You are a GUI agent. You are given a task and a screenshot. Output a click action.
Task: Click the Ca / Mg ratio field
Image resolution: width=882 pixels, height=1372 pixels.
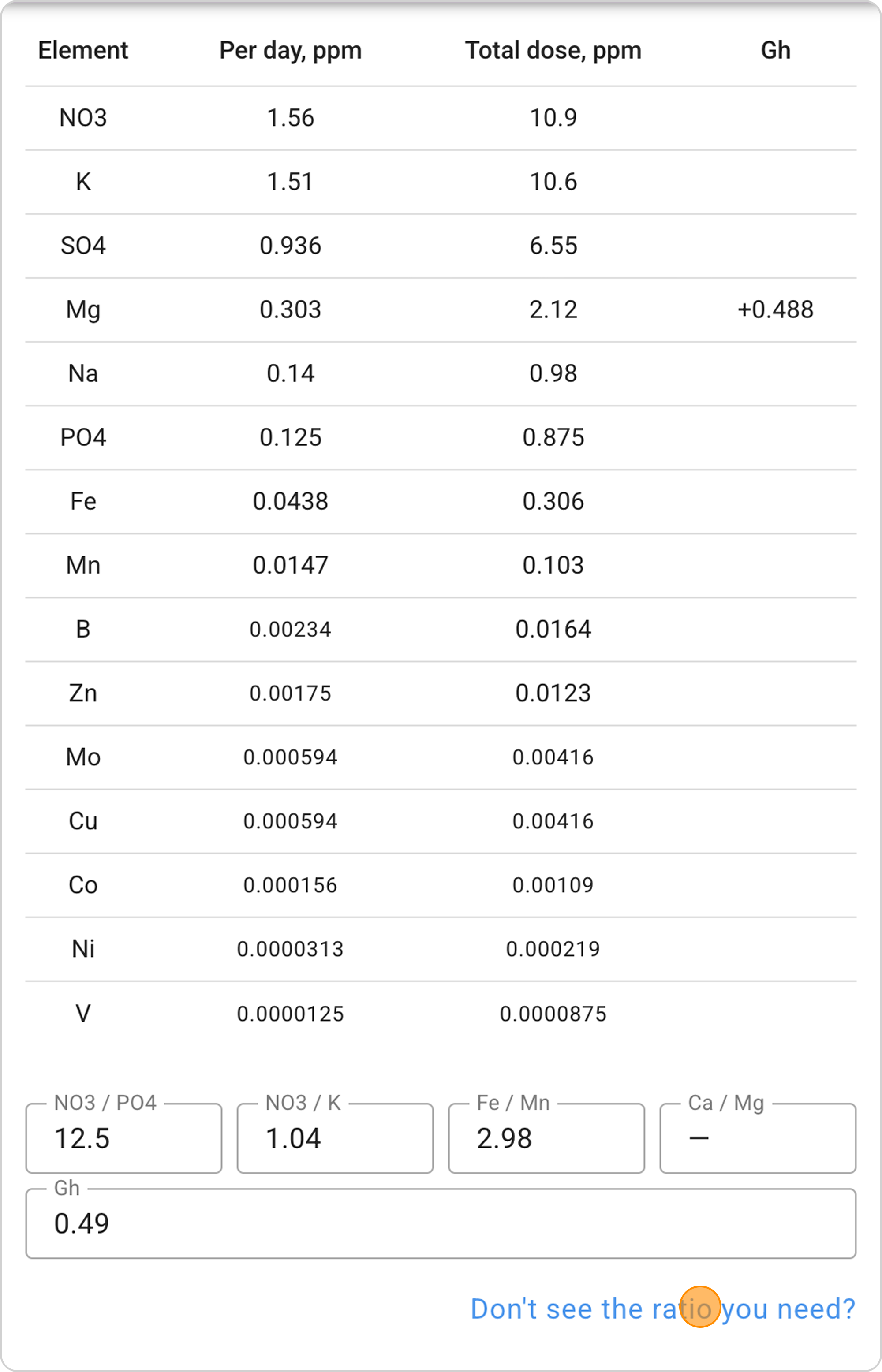(x=758, y=1138)
